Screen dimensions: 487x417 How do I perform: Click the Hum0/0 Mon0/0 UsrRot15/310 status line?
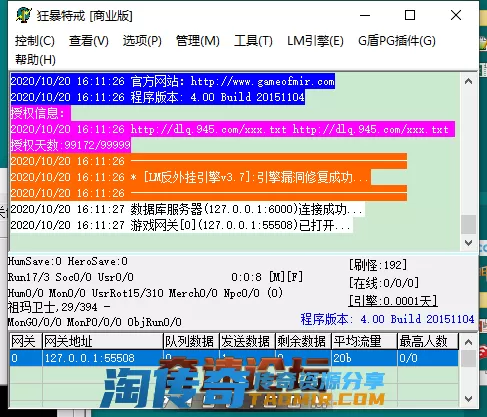145,293
